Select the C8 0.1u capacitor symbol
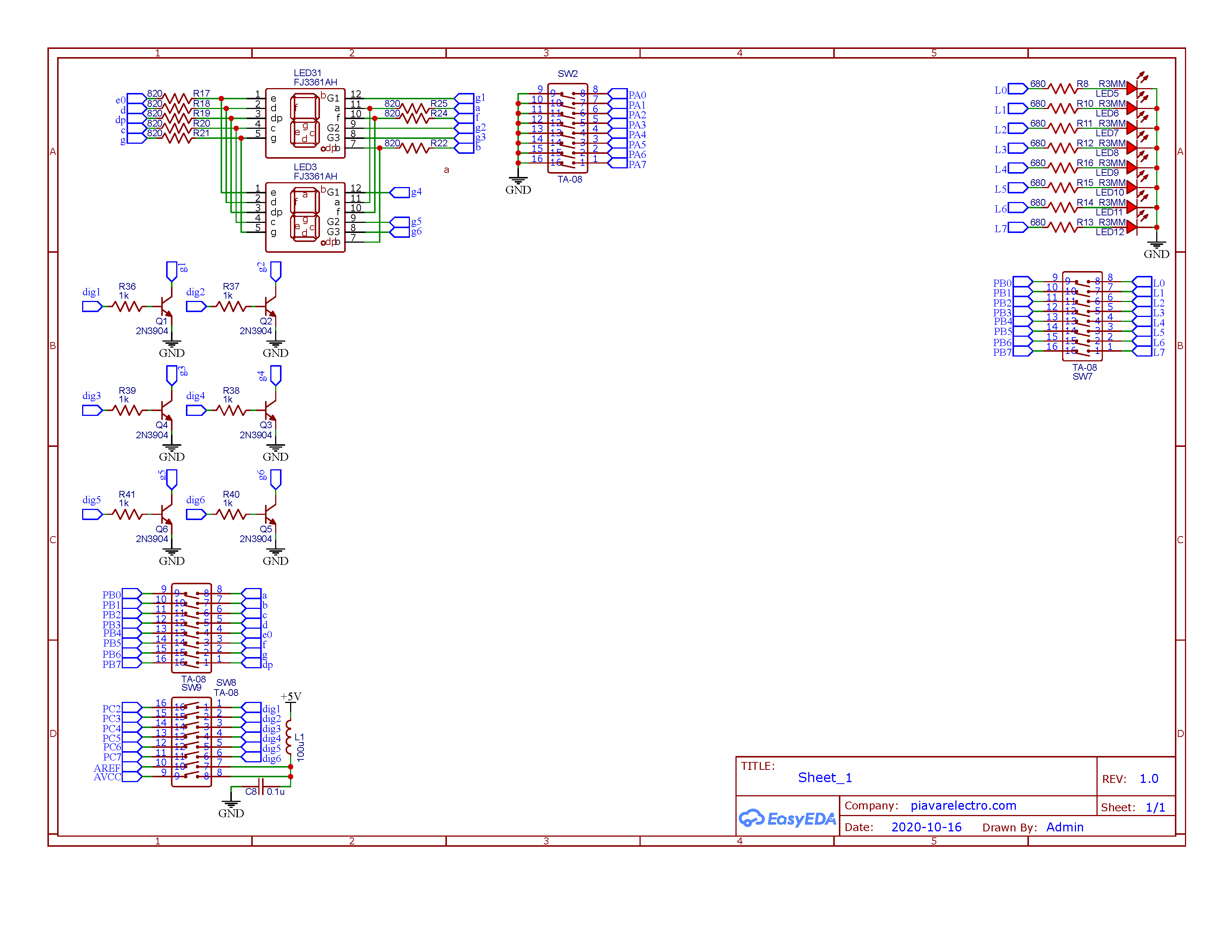This screenshot has height=952, width=1232. pyautogui.click(x=261, y=787)
